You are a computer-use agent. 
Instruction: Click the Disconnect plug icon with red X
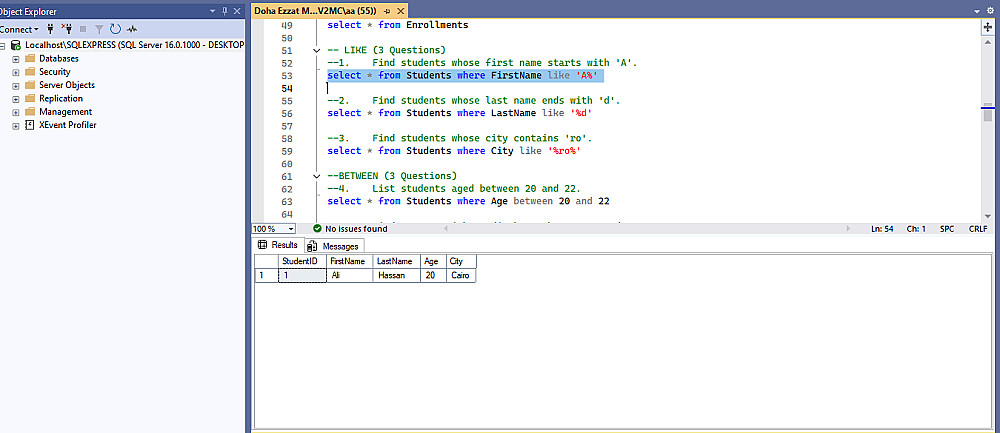coord(67,29)
